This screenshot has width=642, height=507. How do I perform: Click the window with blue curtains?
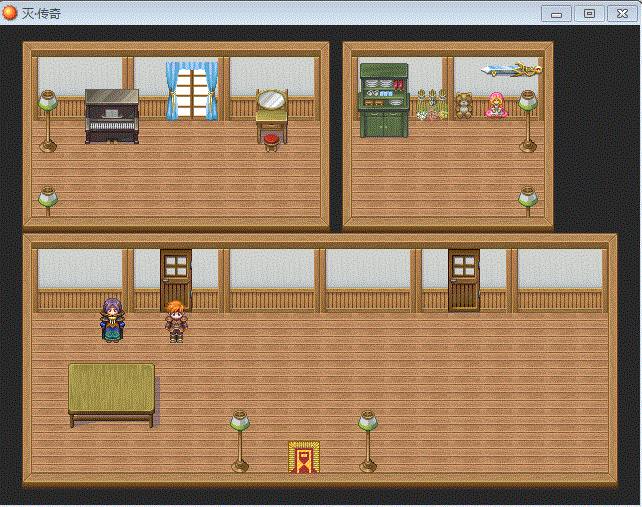coord(192,91)
